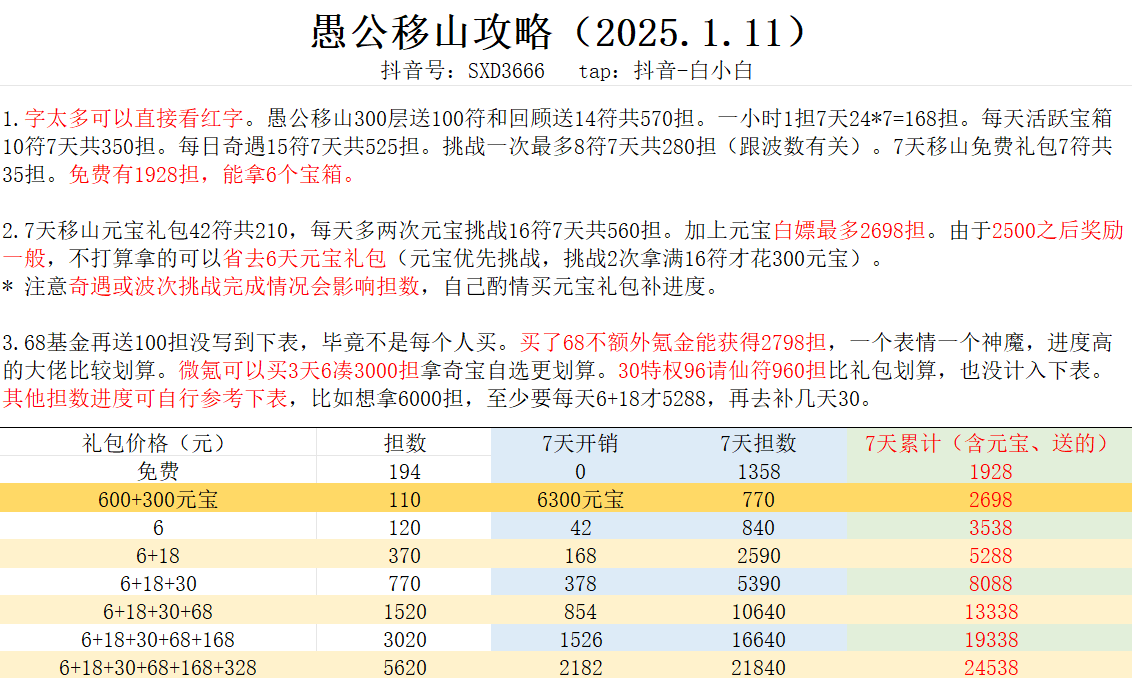Click the 3020 cell in 担数 column

click(x=404, y=640)
